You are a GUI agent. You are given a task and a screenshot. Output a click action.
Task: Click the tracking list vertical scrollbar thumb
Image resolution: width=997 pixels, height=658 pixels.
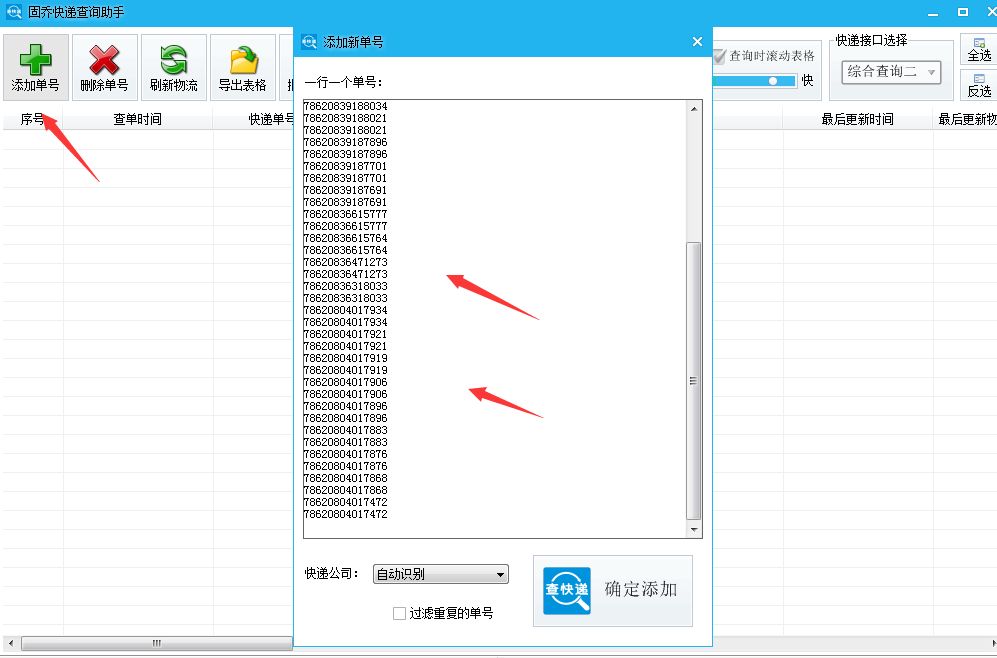pos(694,381)
